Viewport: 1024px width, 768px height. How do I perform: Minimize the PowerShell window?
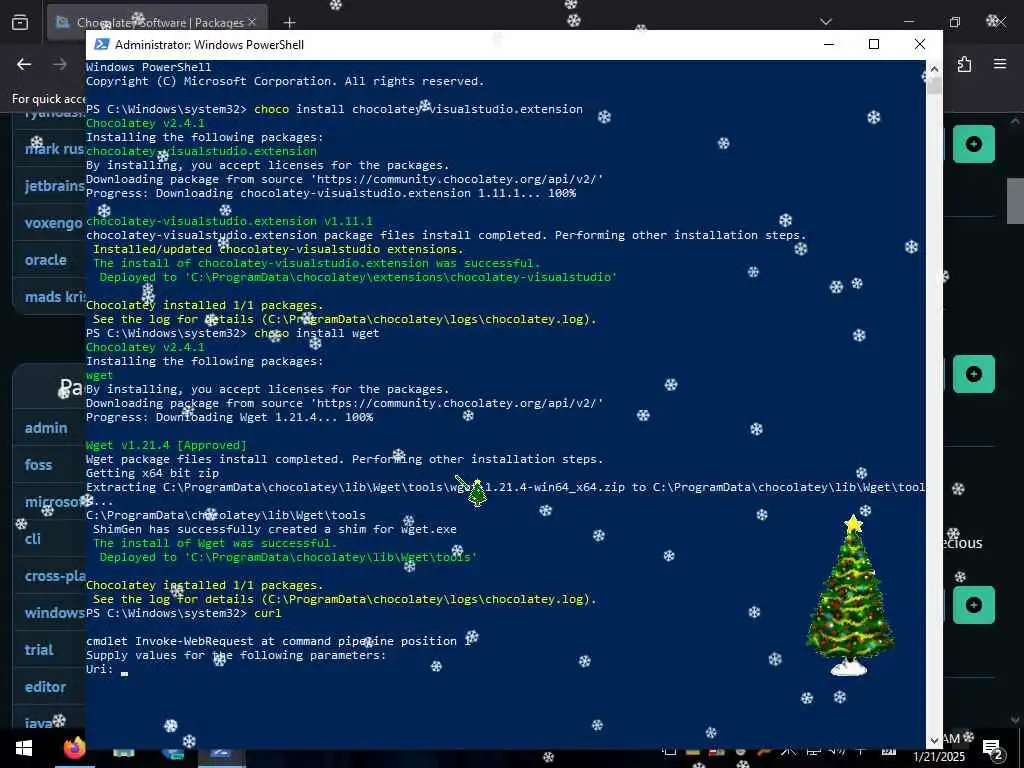[829, 44]
